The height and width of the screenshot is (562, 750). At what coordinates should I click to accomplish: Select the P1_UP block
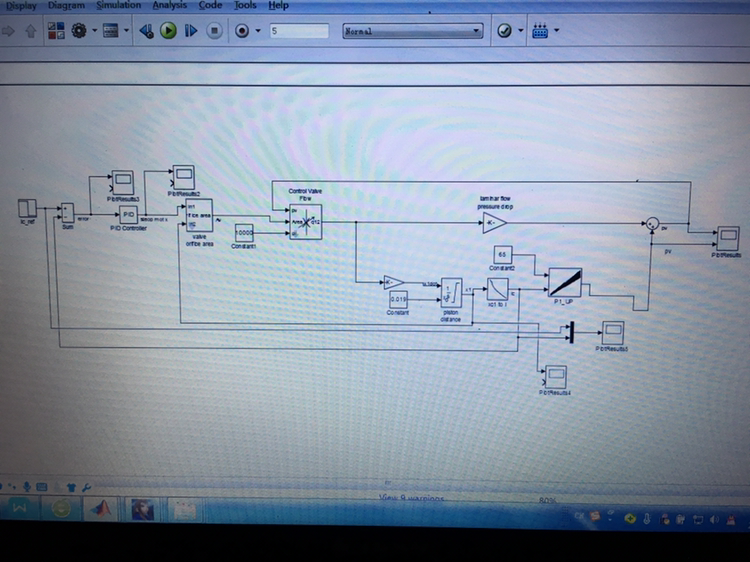[565, 283]
